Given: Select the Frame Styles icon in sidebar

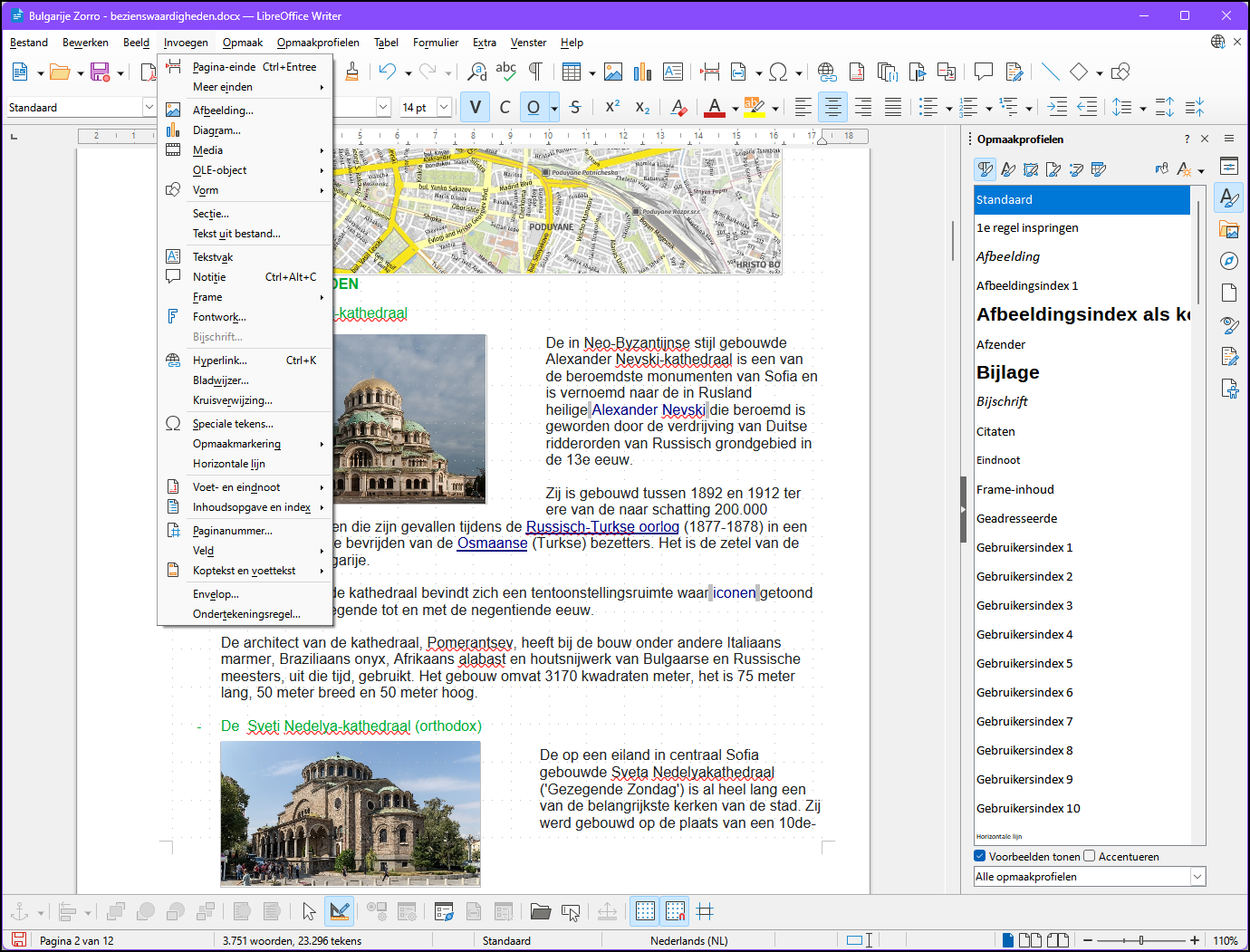Looking at the screenshot, I should [1031, 169].
